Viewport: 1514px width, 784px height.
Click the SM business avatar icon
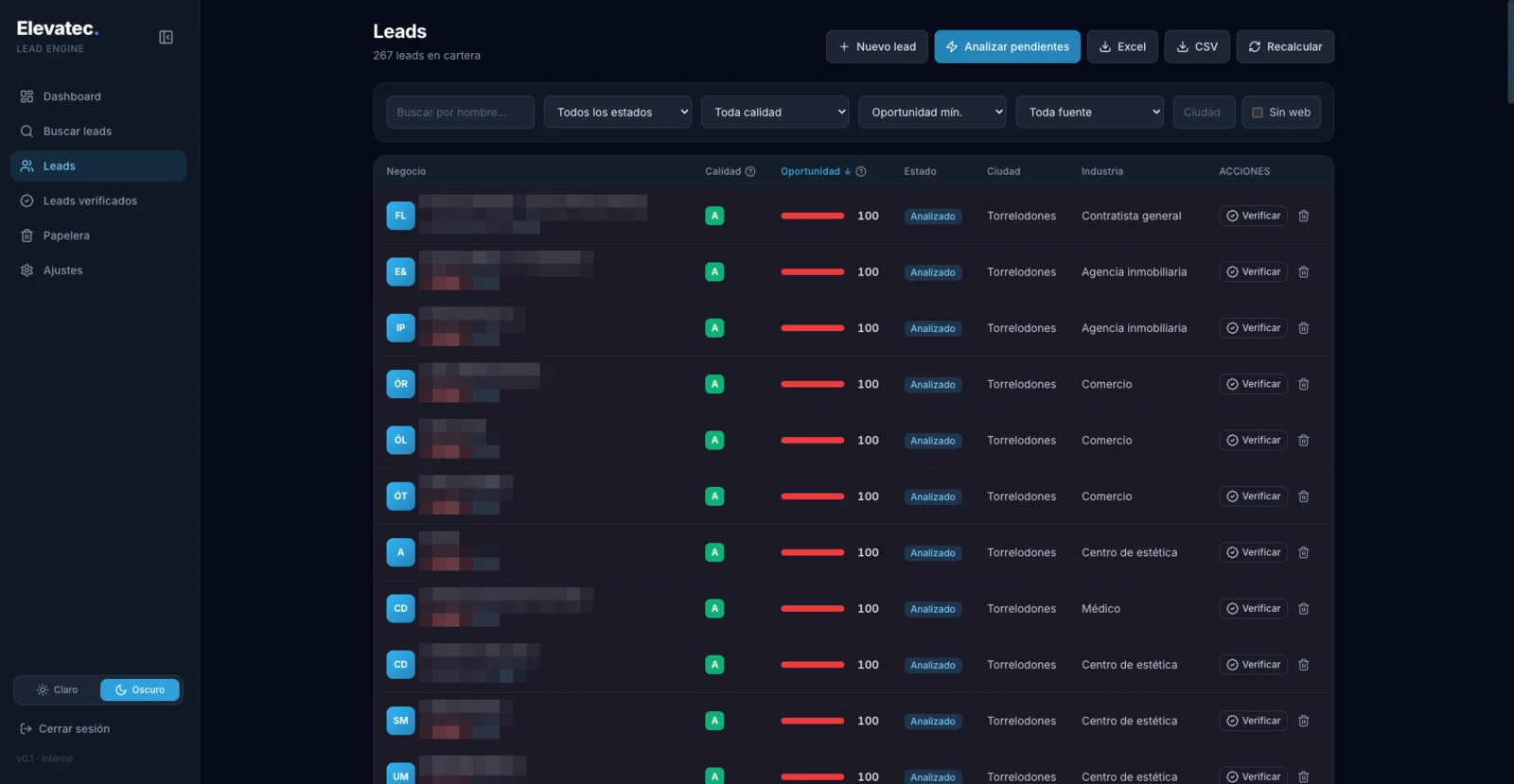coord(400,721)
